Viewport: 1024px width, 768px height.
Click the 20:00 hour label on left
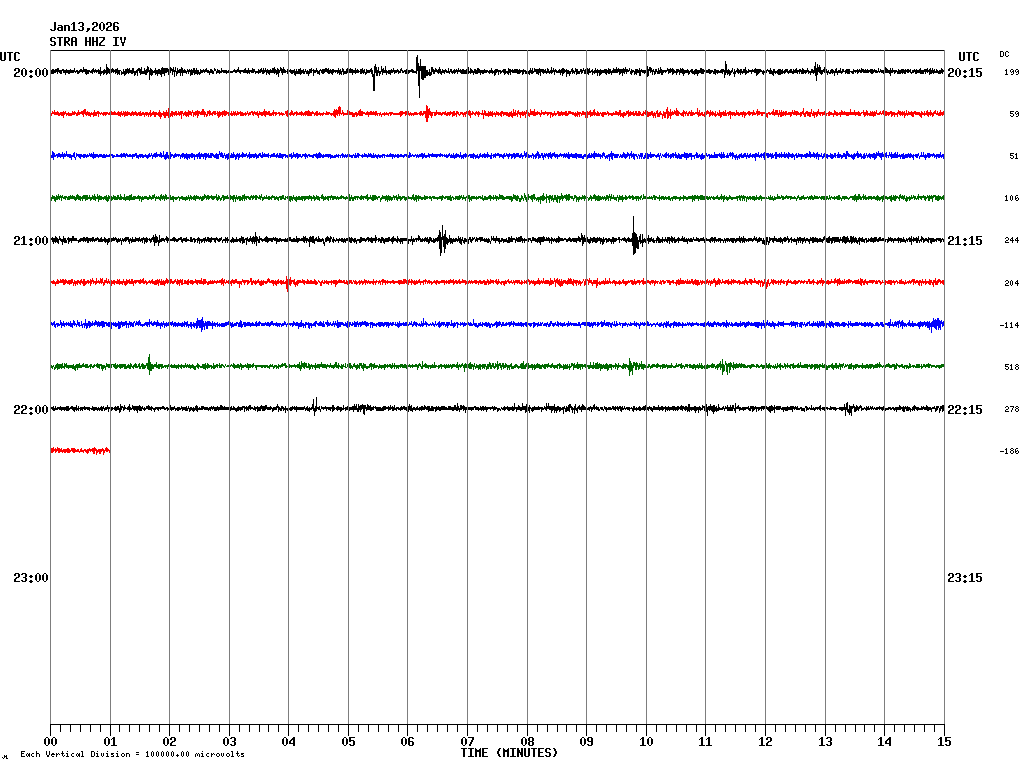(x=30, y=73)
